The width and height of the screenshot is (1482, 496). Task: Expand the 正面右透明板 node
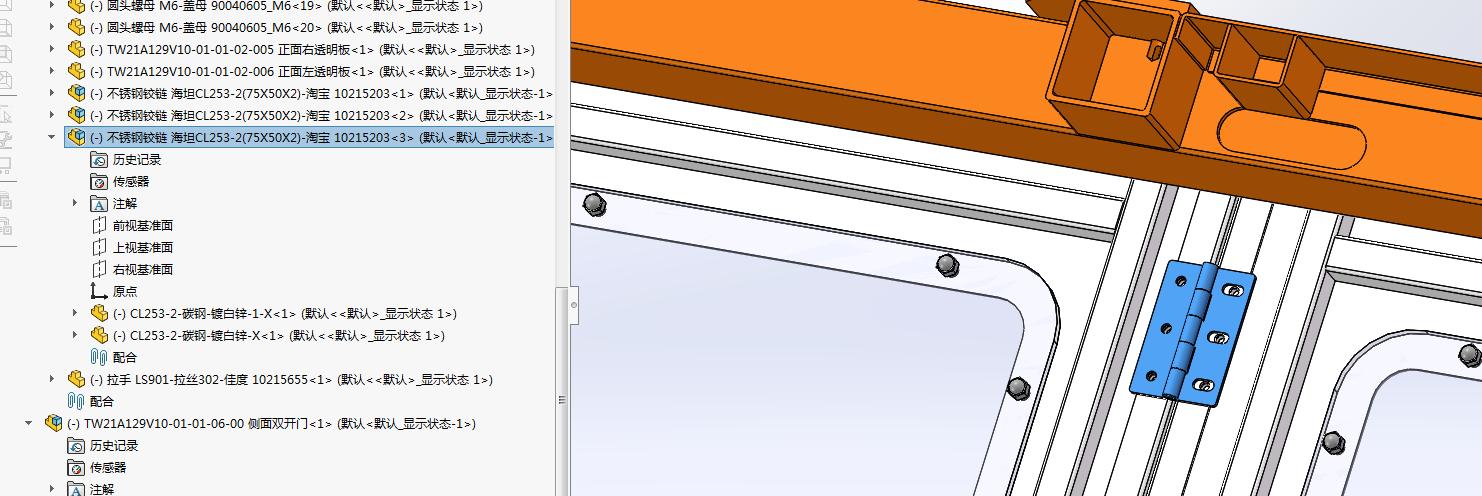(52, 50)
